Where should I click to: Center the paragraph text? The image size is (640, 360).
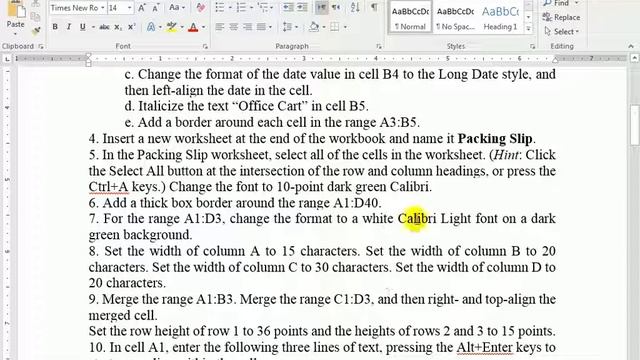233,27
